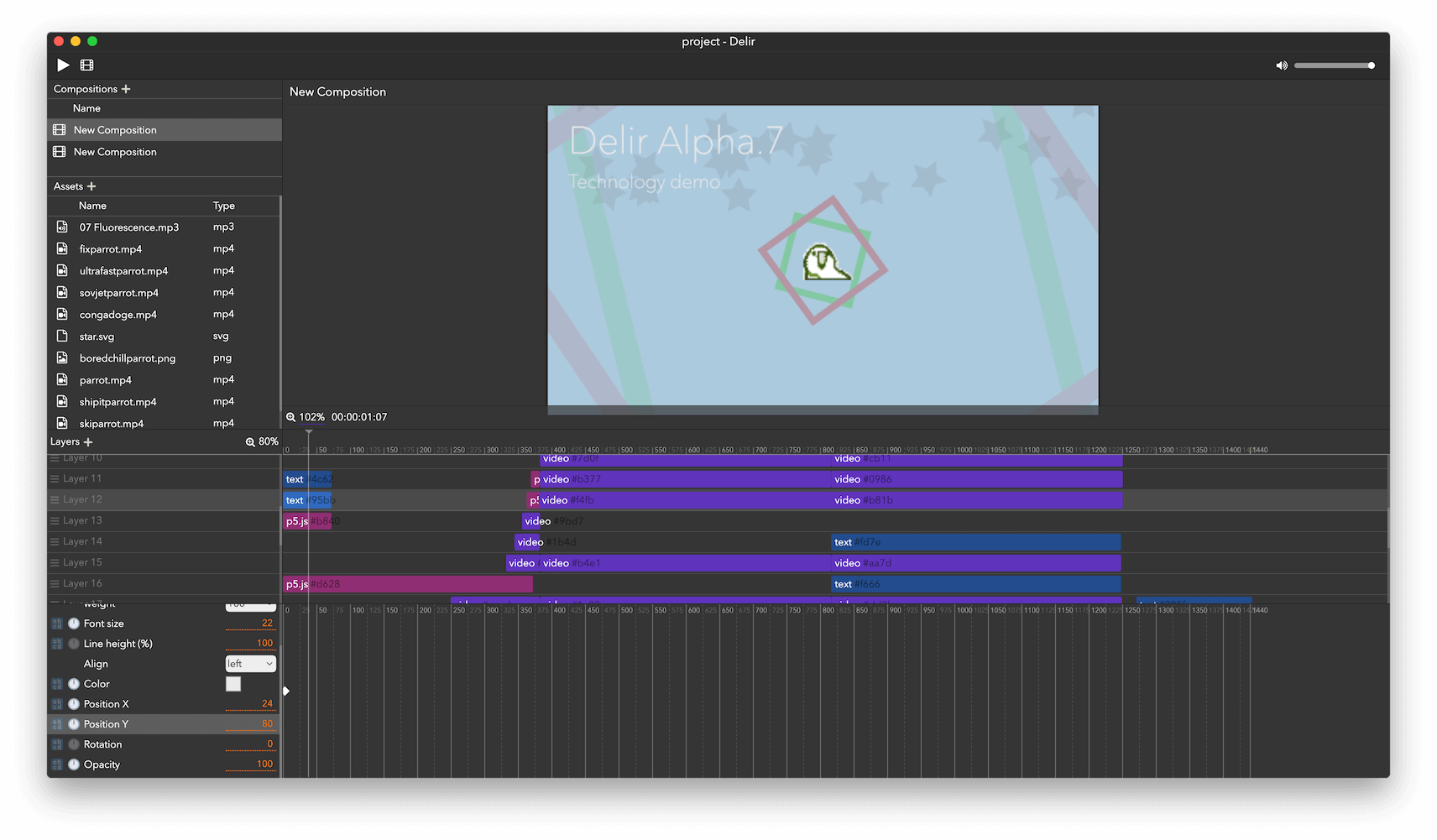This screenshot has height=840, width=1437.
Task: Toggle the keyframe stopwatch for Color
Action: click(x=74, y=684)
